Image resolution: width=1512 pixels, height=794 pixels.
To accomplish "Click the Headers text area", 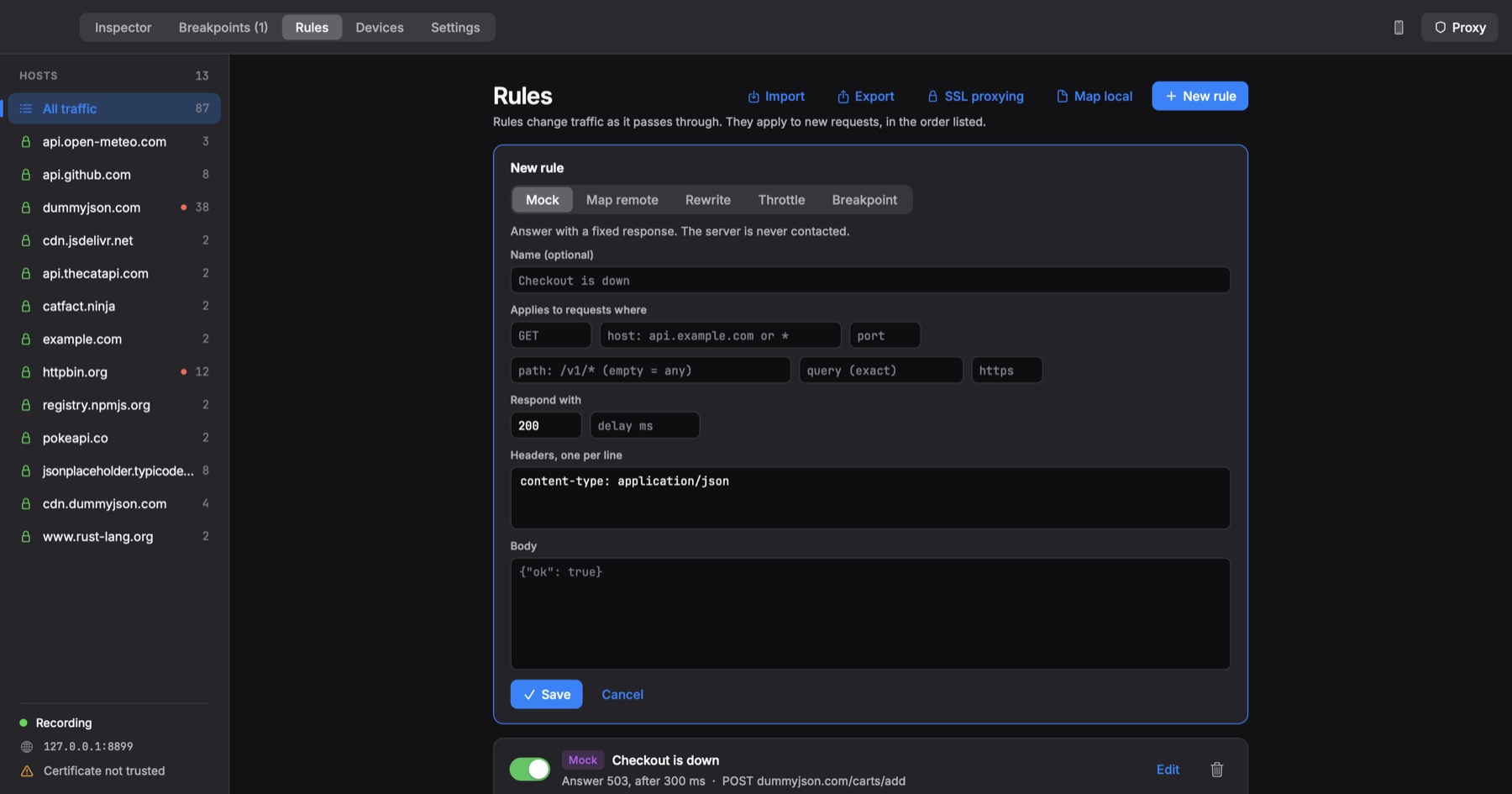I will (x=870, y=498).
